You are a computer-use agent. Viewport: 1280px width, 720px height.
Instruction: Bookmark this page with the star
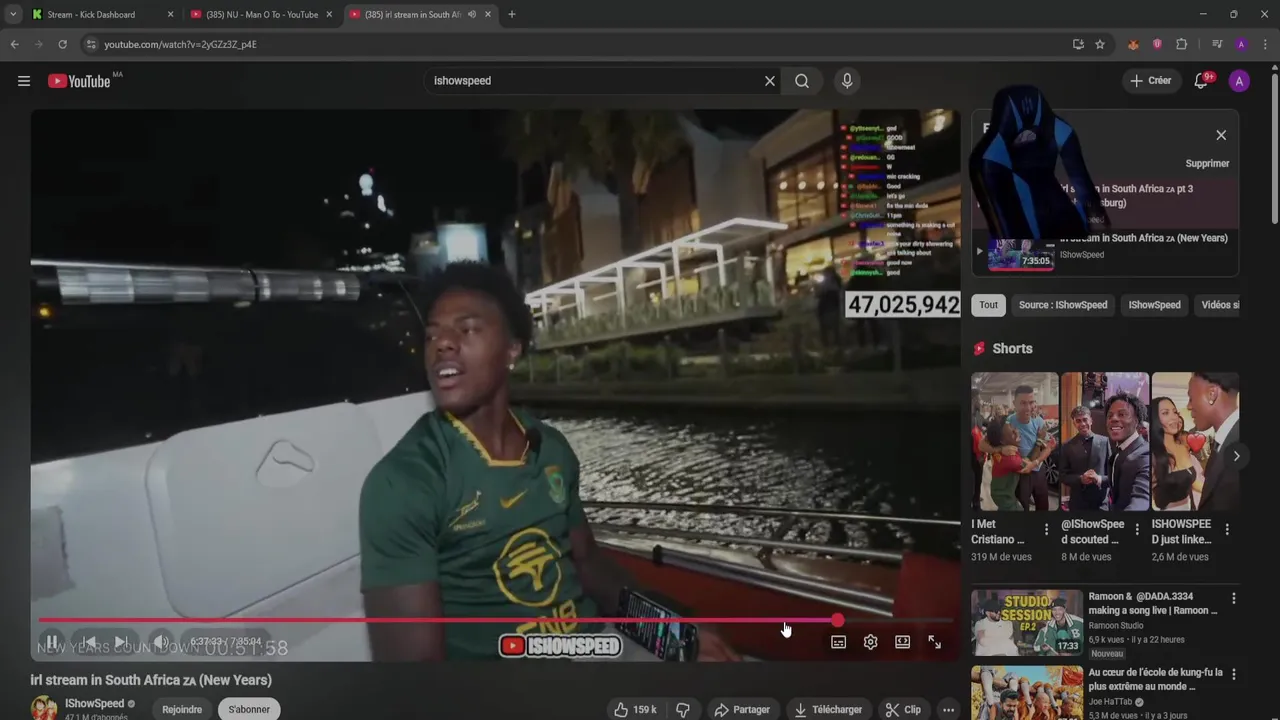pyautogui.click(x=1100, y=44)
